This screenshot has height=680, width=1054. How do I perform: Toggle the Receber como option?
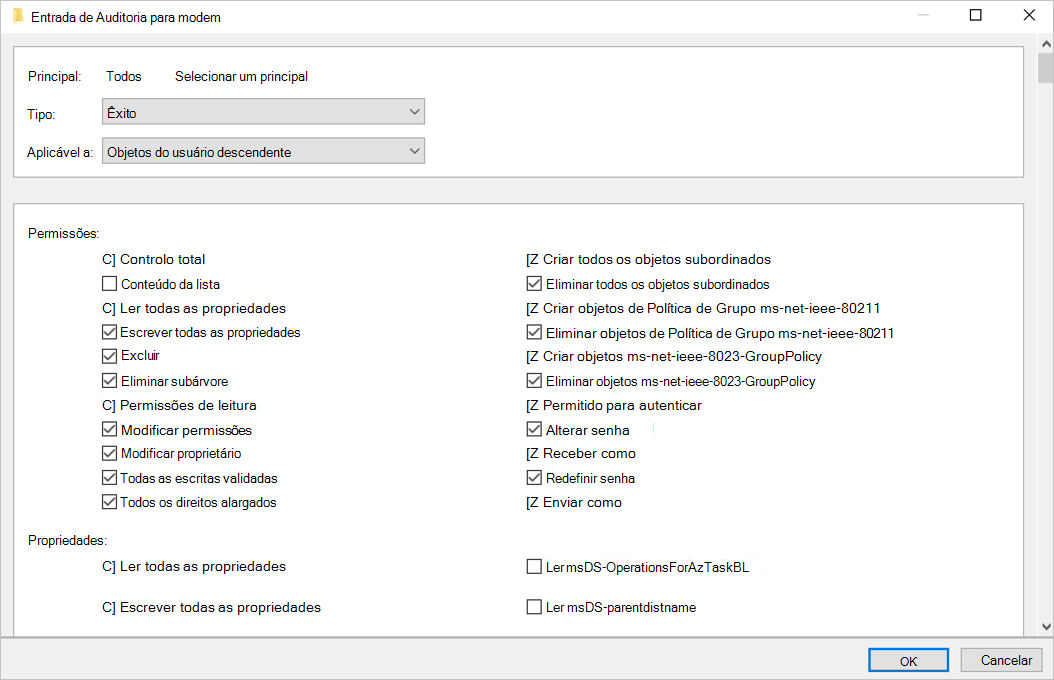(532, 454)
